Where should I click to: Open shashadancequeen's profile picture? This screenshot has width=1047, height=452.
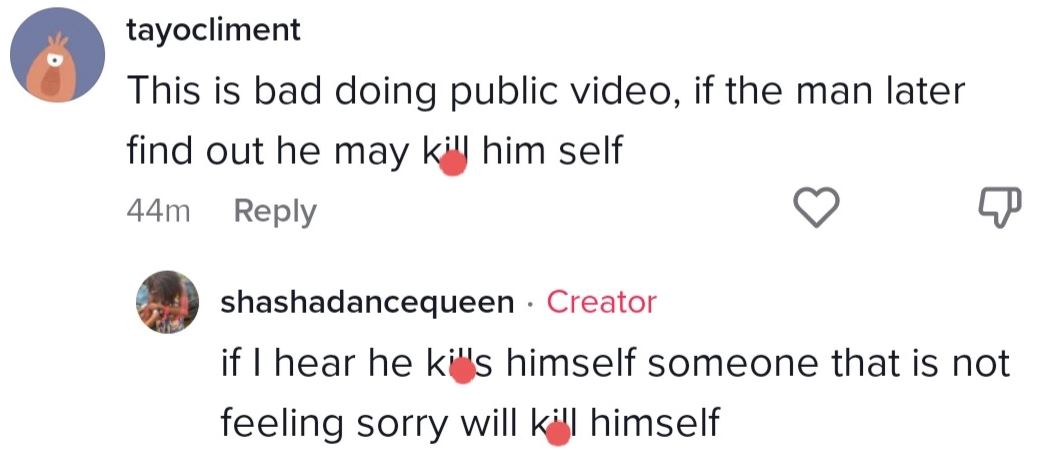[168, 302]
